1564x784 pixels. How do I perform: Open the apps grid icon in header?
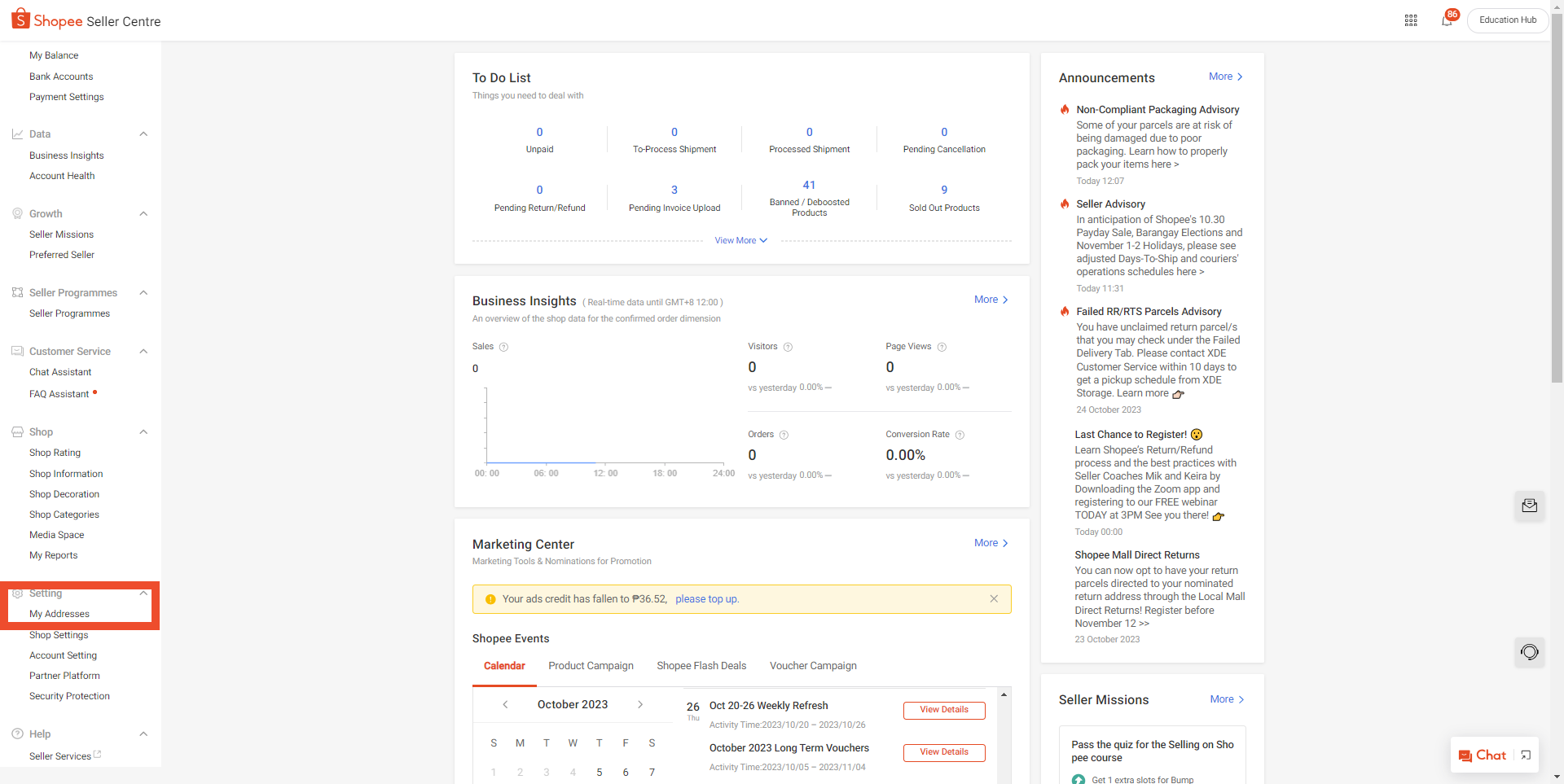tap(1411, 20)
